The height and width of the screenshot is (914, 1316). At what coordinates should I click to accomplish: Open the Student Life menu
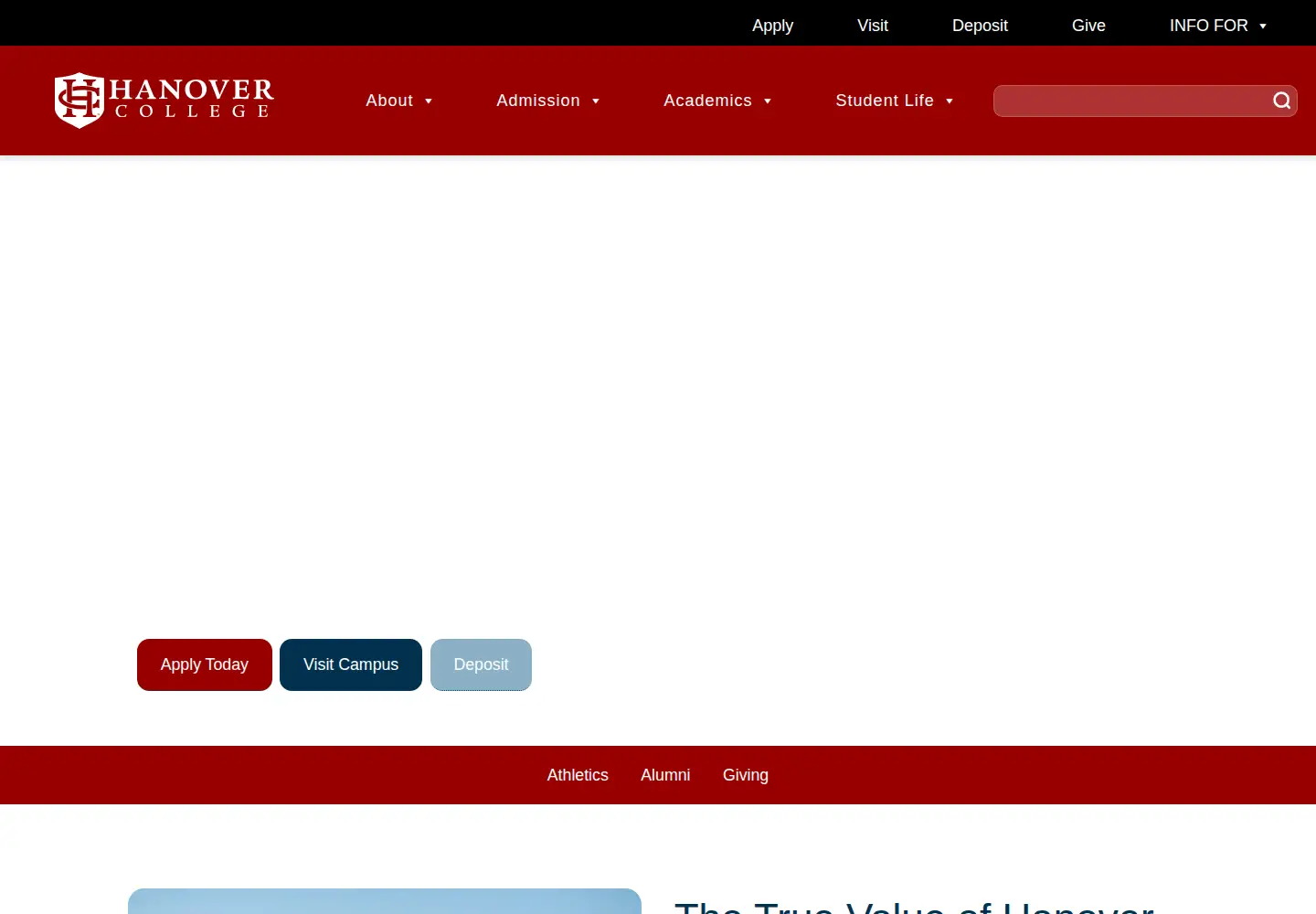point(885,101)
